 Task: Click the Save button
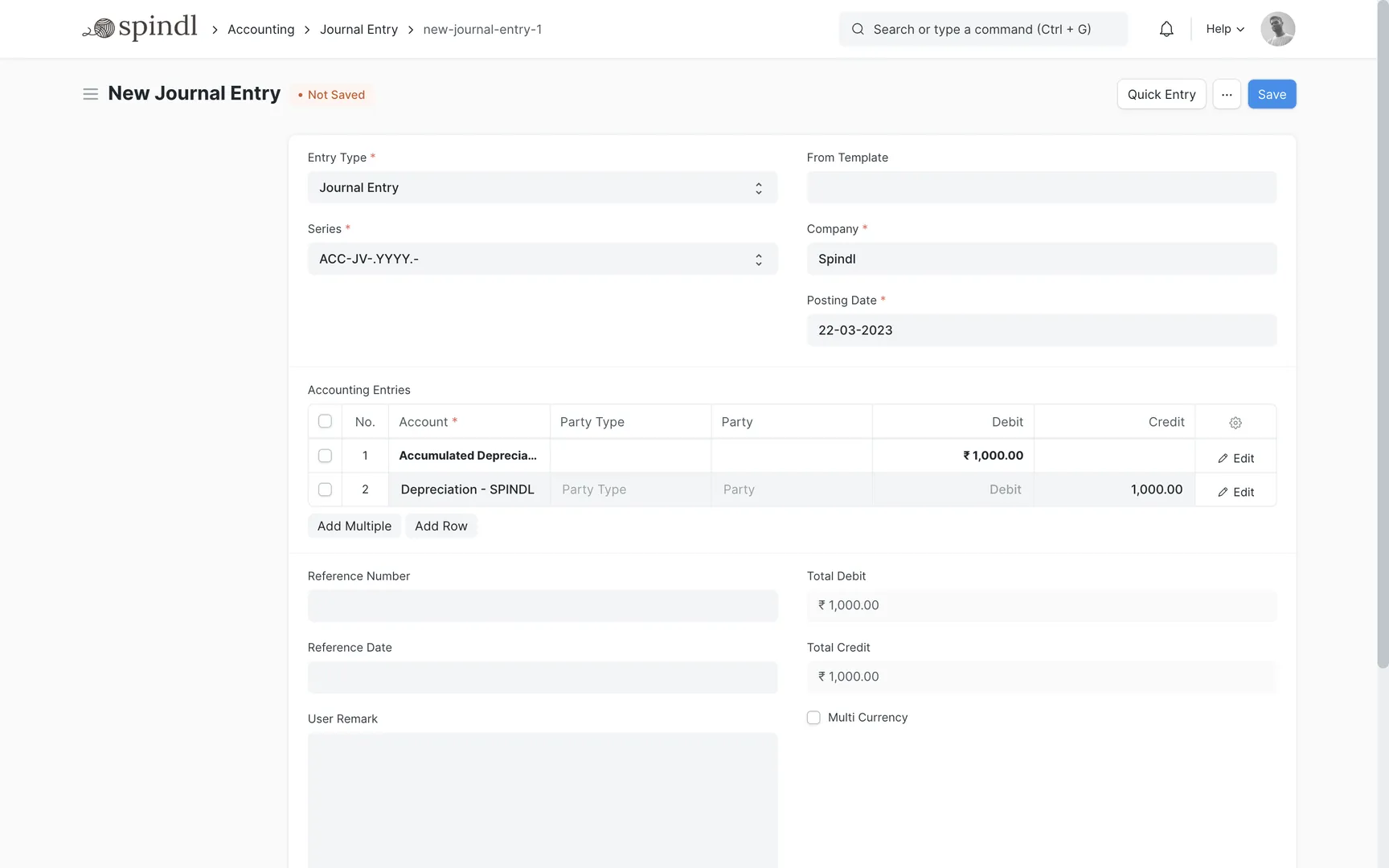click(x=1272, y=94)
